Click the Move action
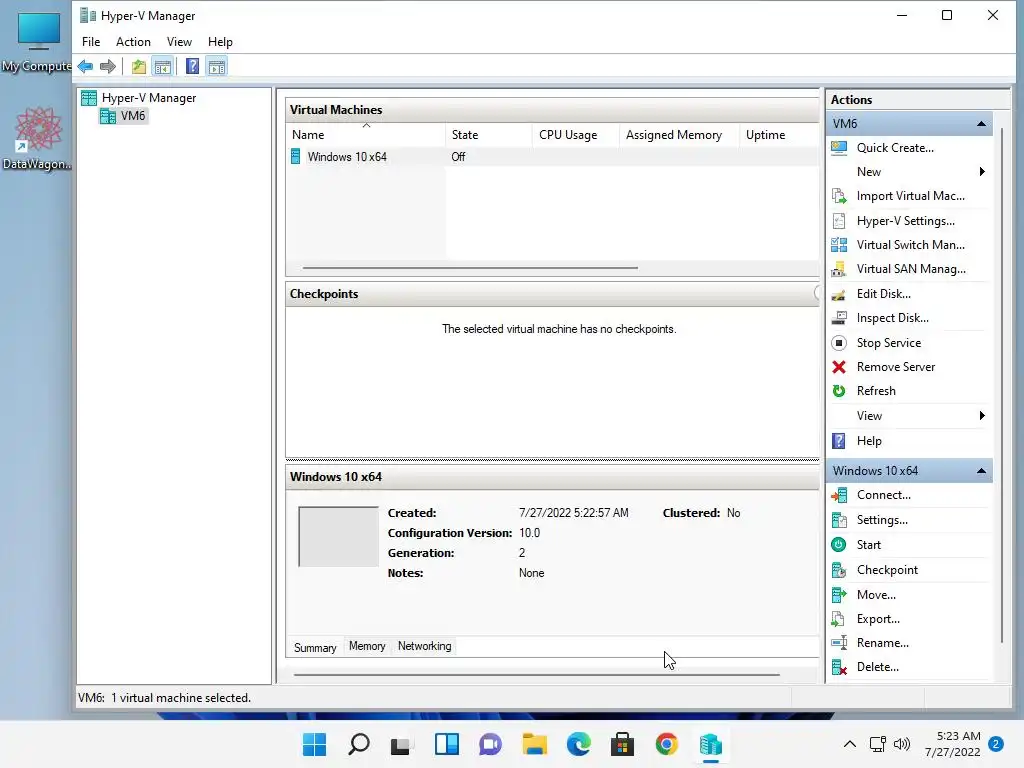The height and width of the screenshot is (768, 1024). coord(876,595)
